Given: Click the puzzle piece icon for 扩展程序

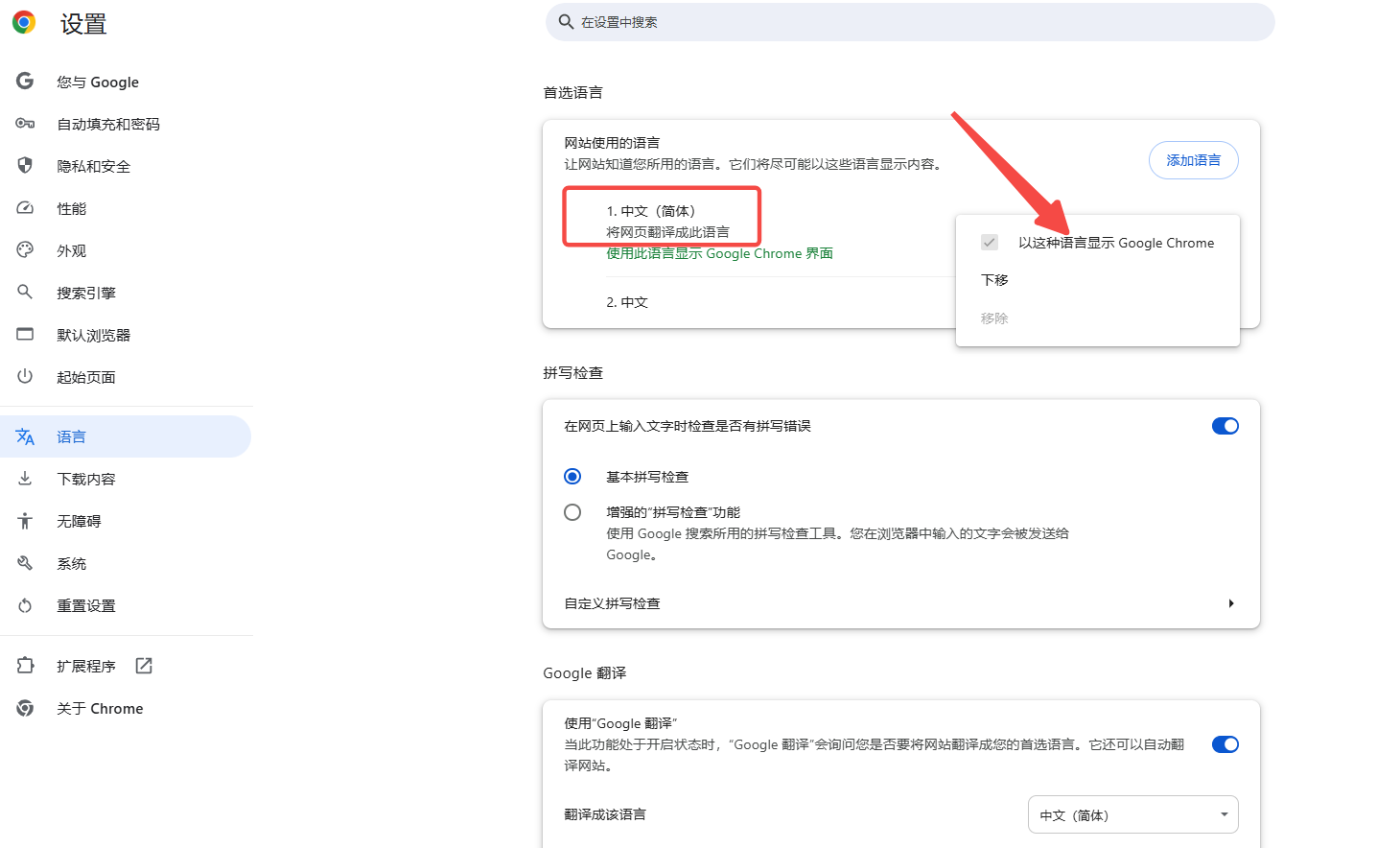Looking at the screenshot, I should click(25, 666).
